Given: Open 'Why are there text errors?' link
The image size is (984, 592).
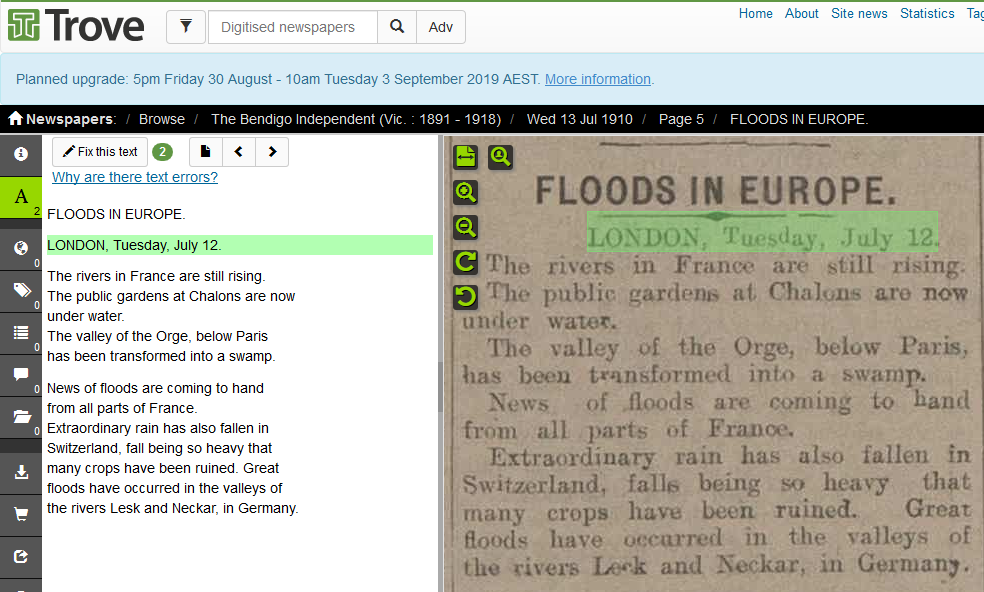Looking at the screenshot, I should [135, 177].
